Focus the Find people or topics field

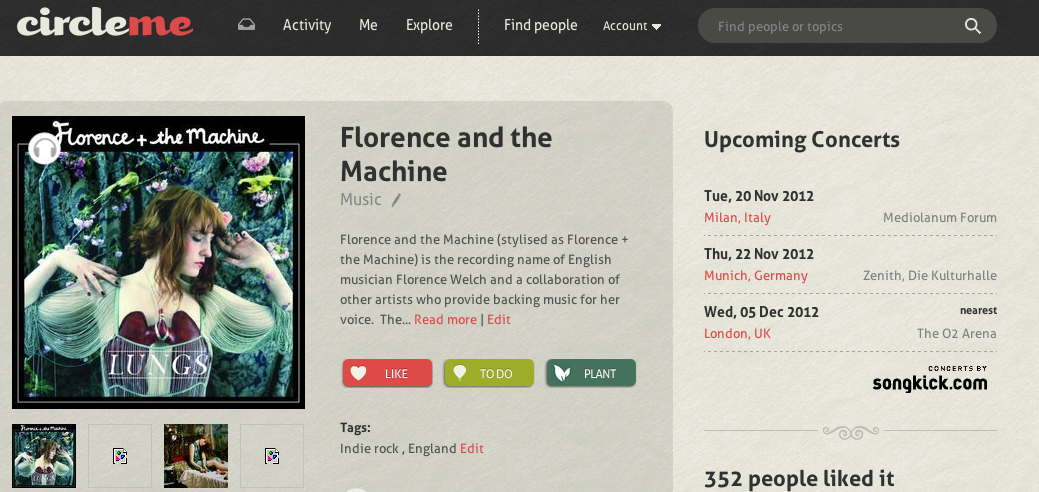(835, 27)
